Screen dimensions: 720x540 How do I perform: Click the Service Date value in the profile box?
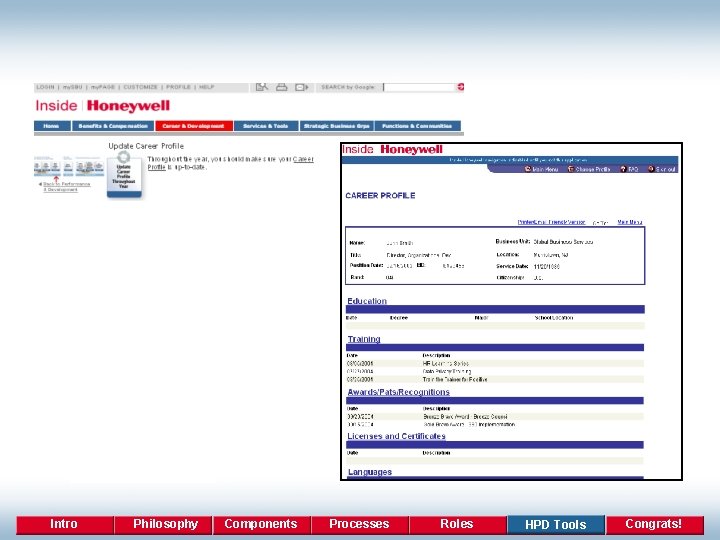coord(546,266)
